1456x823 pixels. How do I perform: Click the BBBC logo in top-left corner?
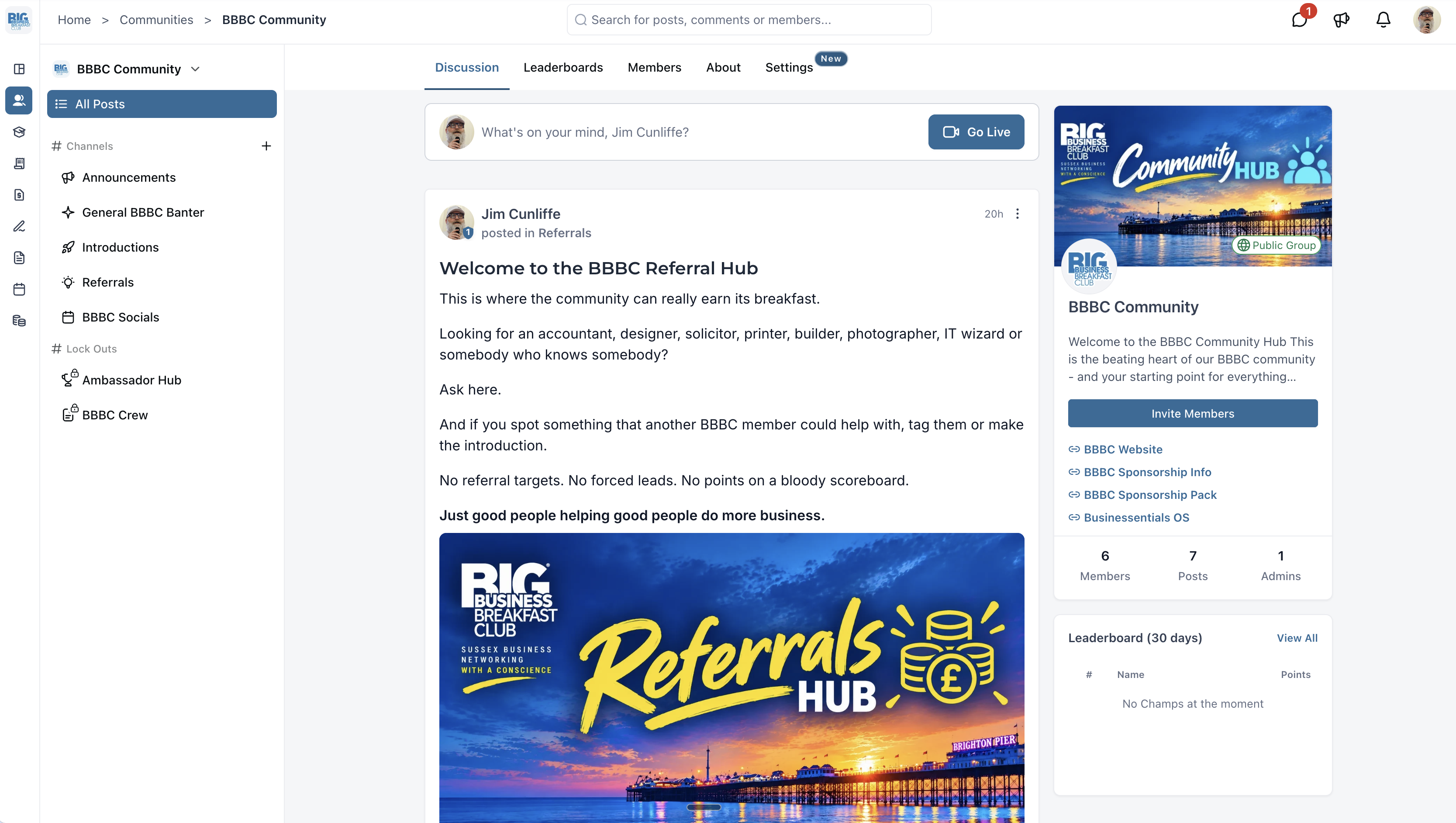point(19,20)
